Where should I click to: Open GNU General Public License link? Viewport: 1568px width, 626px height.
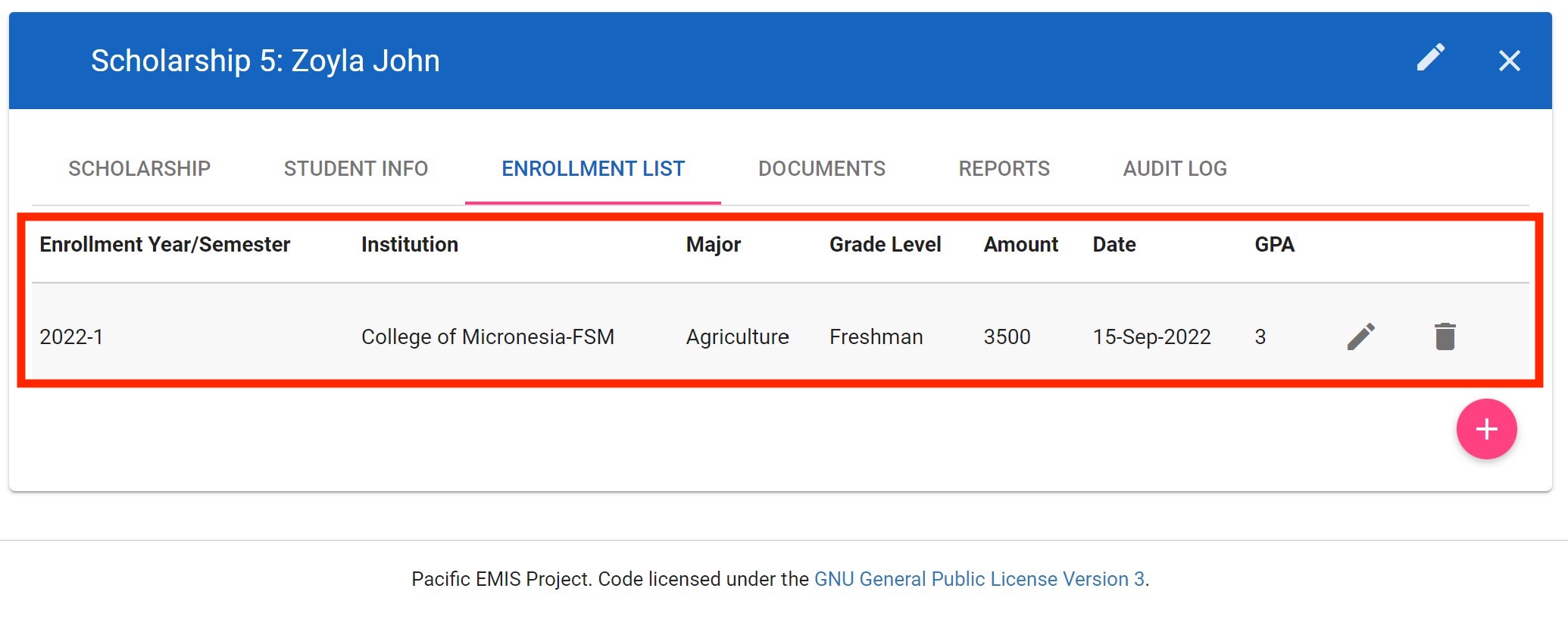[x=979, y=579]
